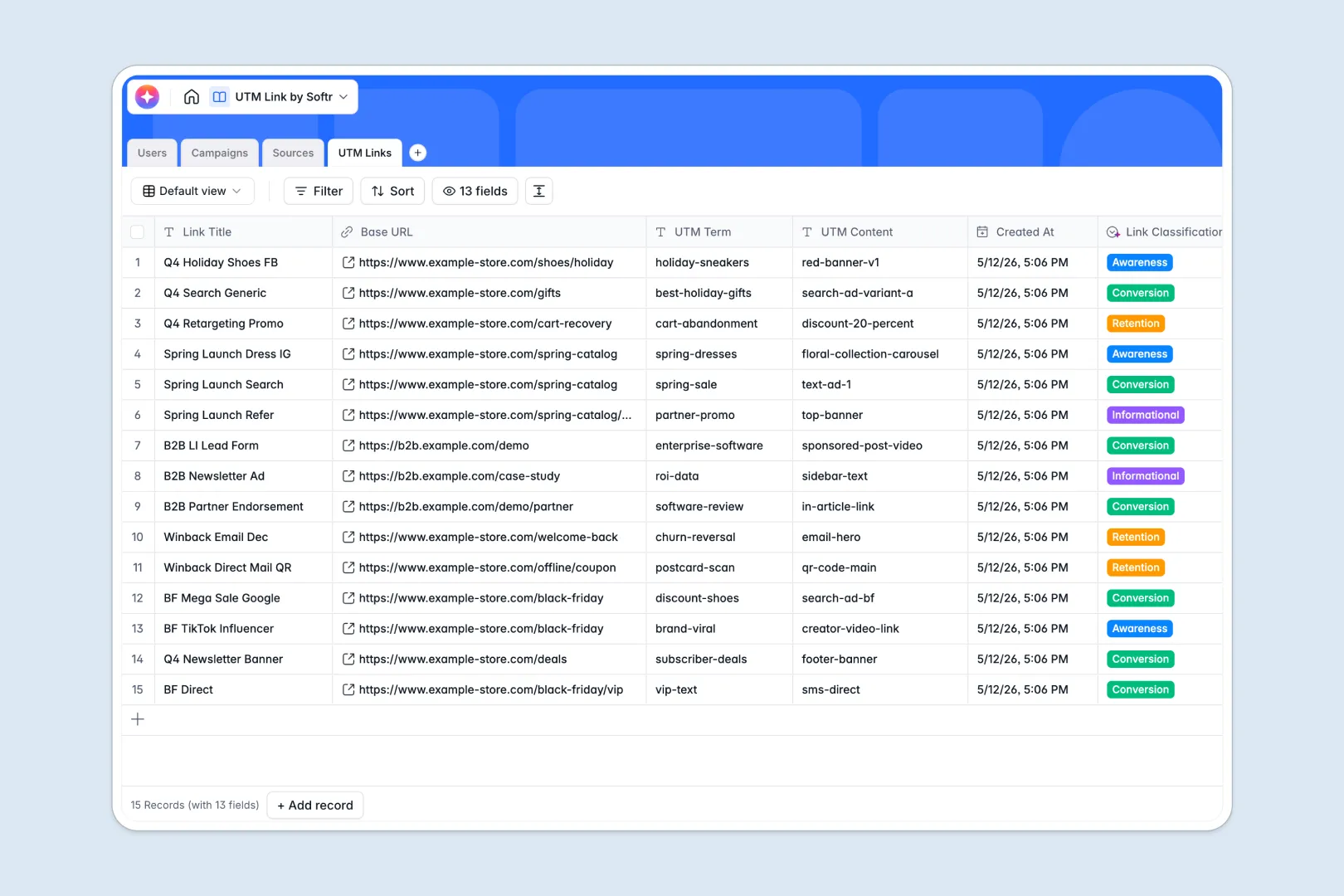This screenshot has width=1344, height=896.
Task: Open external link icon for deals URL
Action: click(x=348, y=659)
